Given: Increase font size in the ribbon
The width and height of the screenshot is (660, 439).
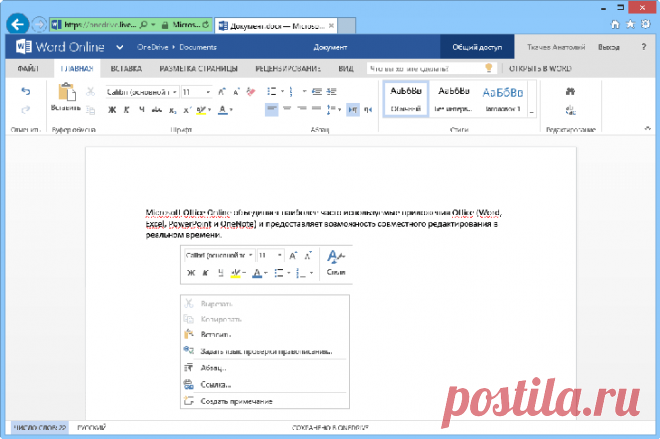Looking at the screenshot, I should [222, 91].
